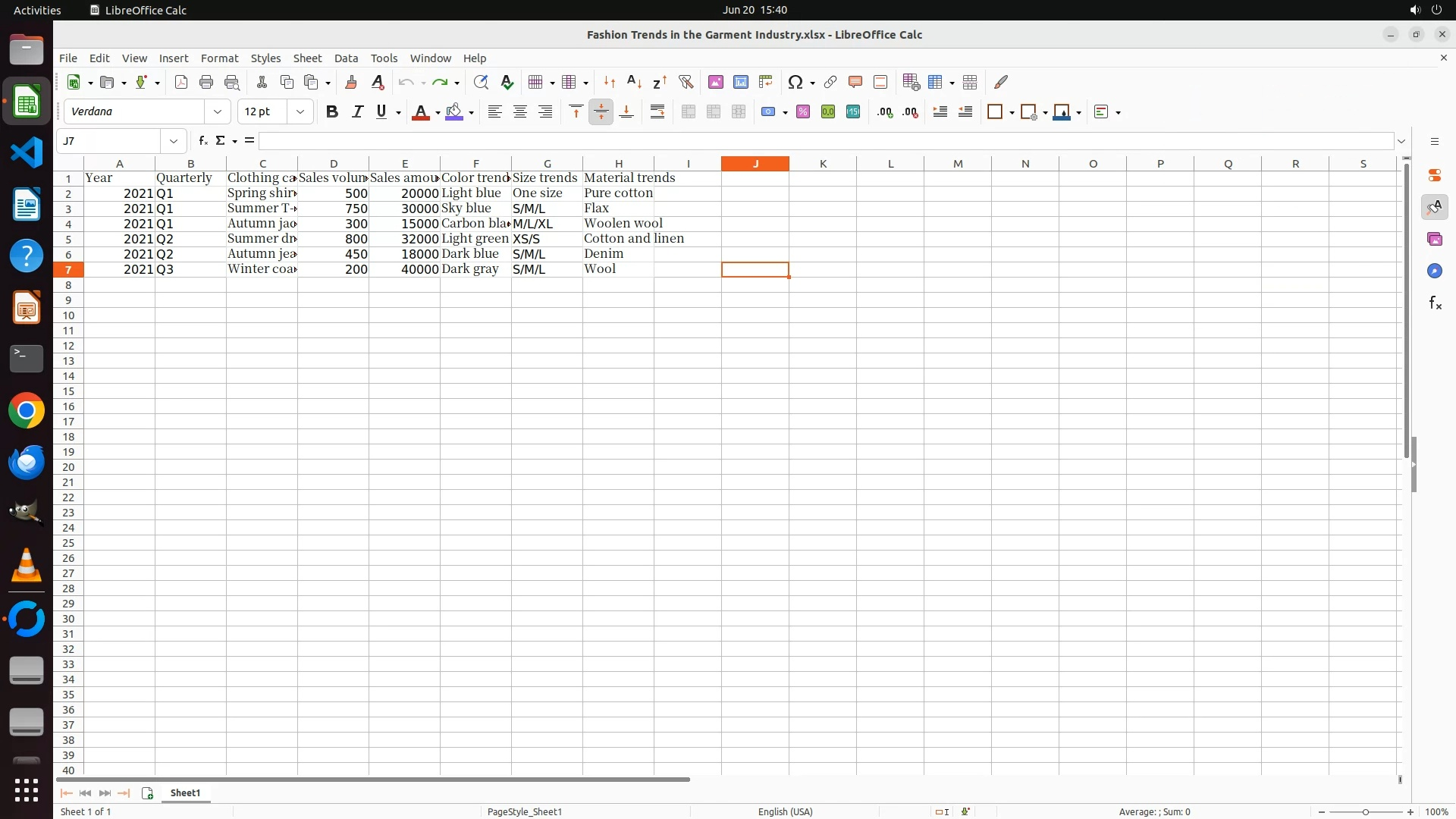1456x819 pixels.
Task: Expand the Verdana font name dropdown
Action: pos(218,112)
